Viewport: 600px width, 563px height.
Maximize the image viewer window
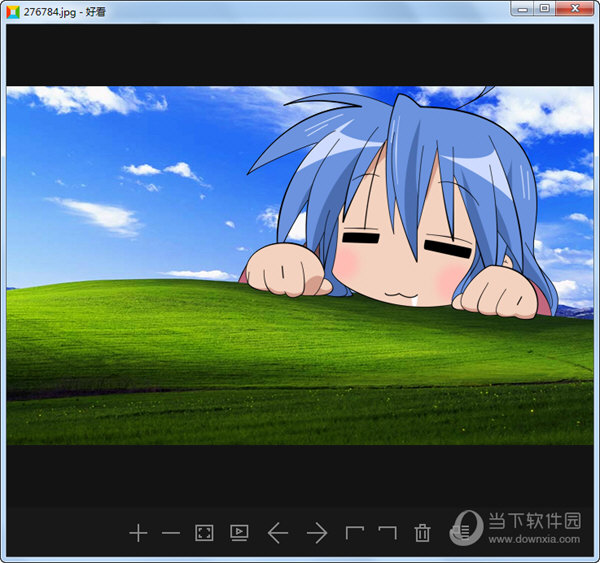click(x=545, y=9)
